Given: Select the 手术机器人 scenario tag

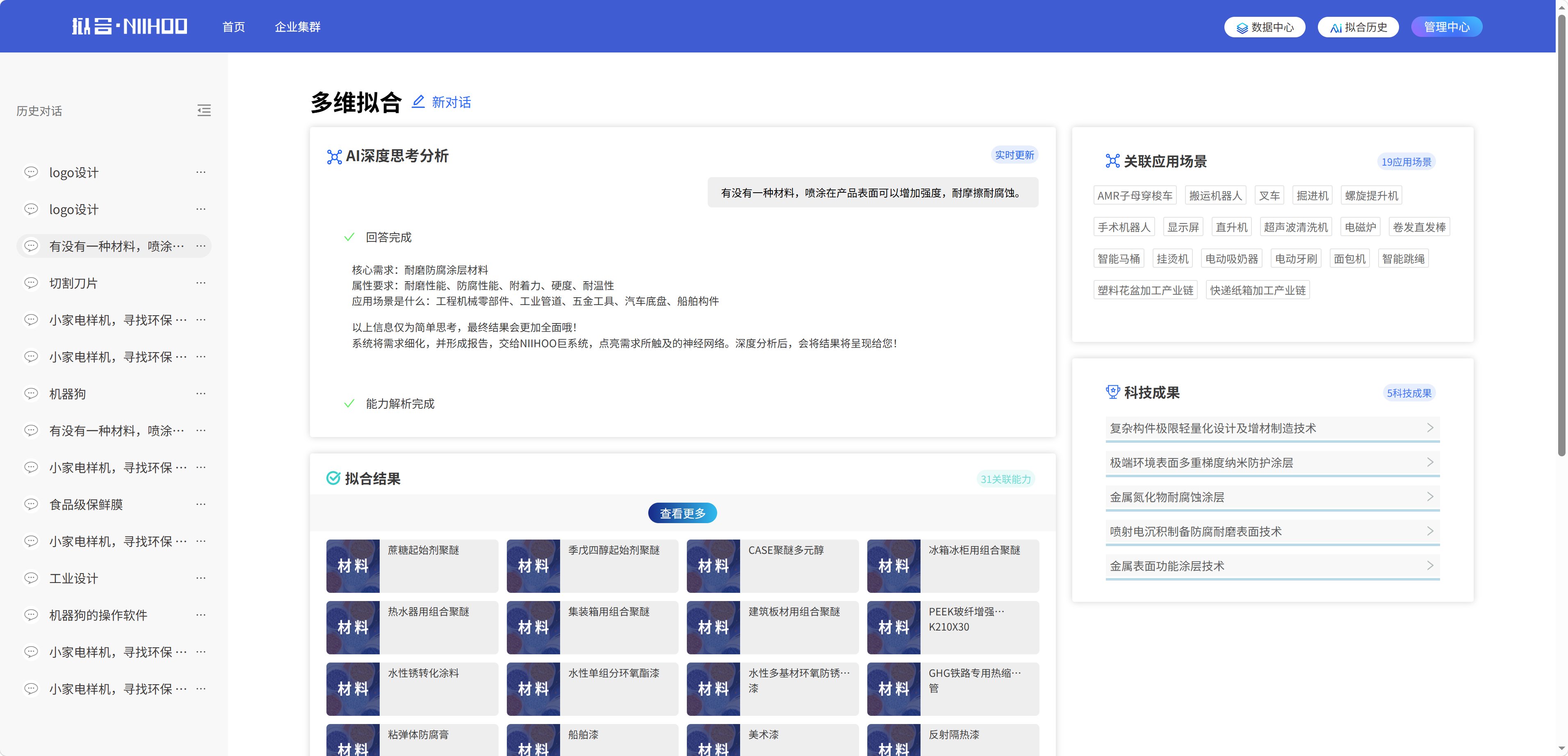Looking at the screenshot, I should pyautogui.click(x=1124, y=227).
